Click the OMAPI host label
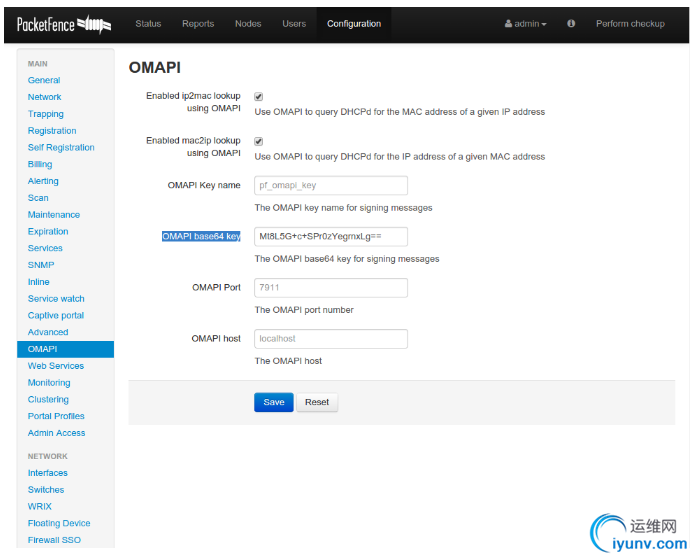The width and height of the screenshot is (693, 560). tap(216, 339)
